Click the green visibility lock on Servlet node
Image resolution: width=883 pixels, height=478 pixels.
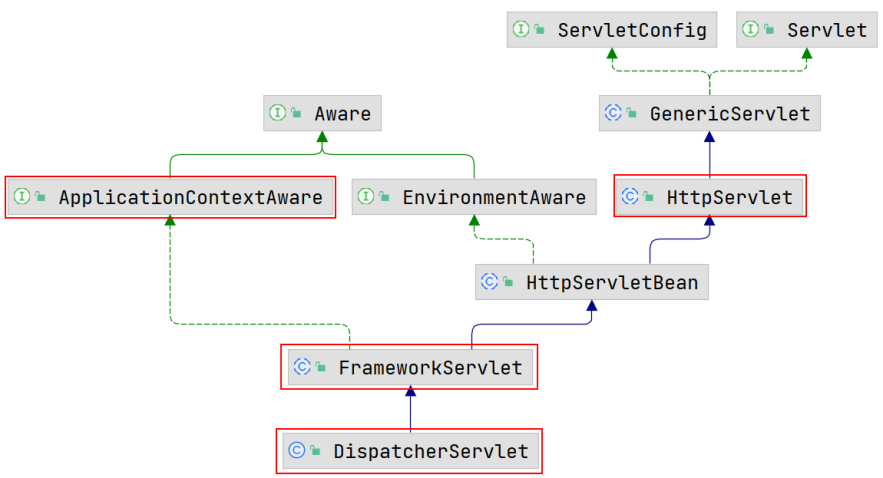point(769,31)
